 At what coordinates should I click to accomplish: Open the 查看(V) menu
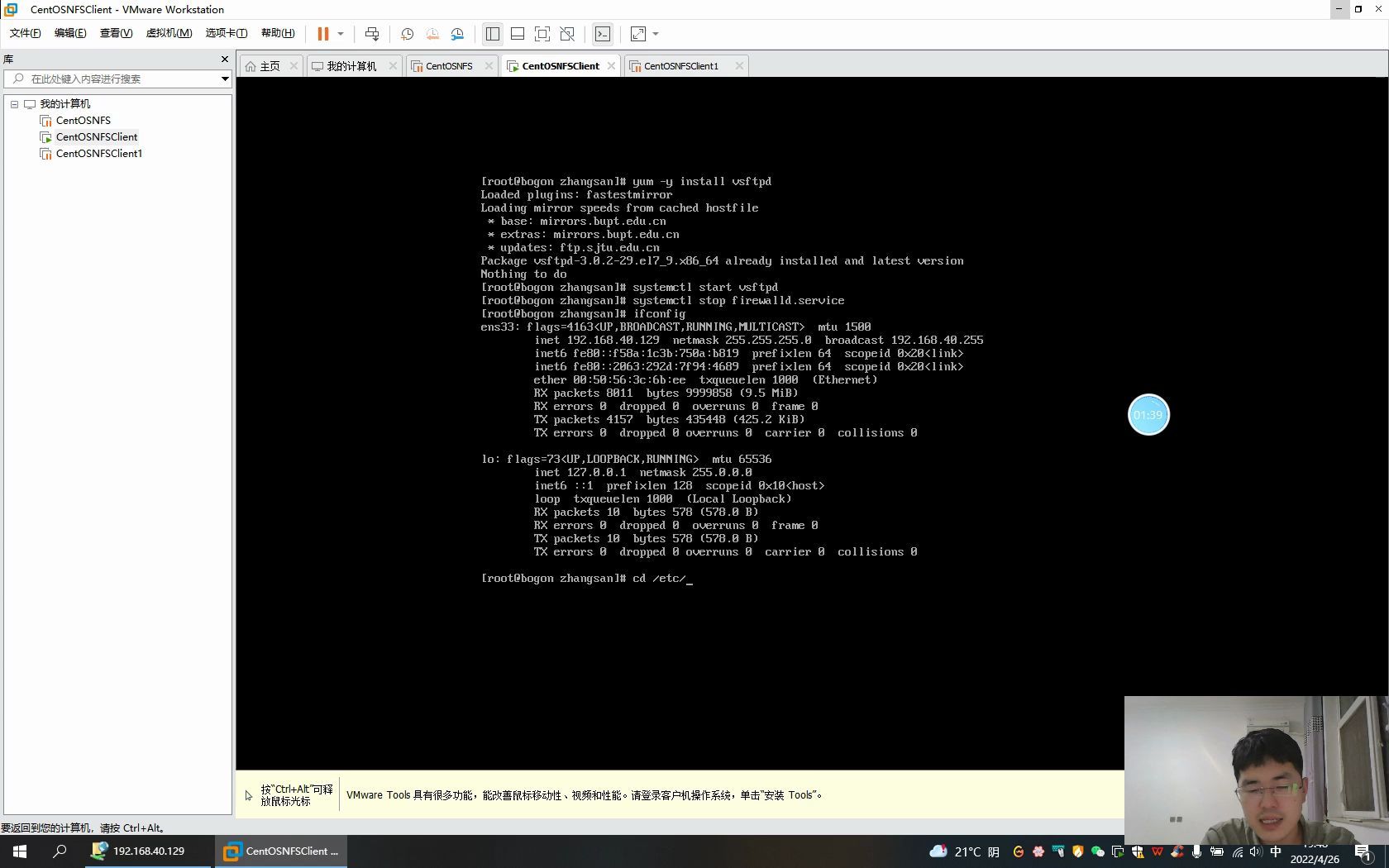click(116, 33)
